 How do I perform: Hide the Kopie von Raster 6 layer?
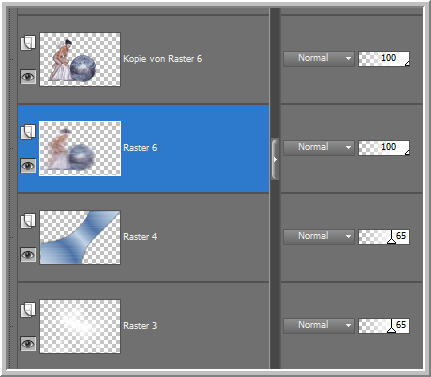[28, 77]
